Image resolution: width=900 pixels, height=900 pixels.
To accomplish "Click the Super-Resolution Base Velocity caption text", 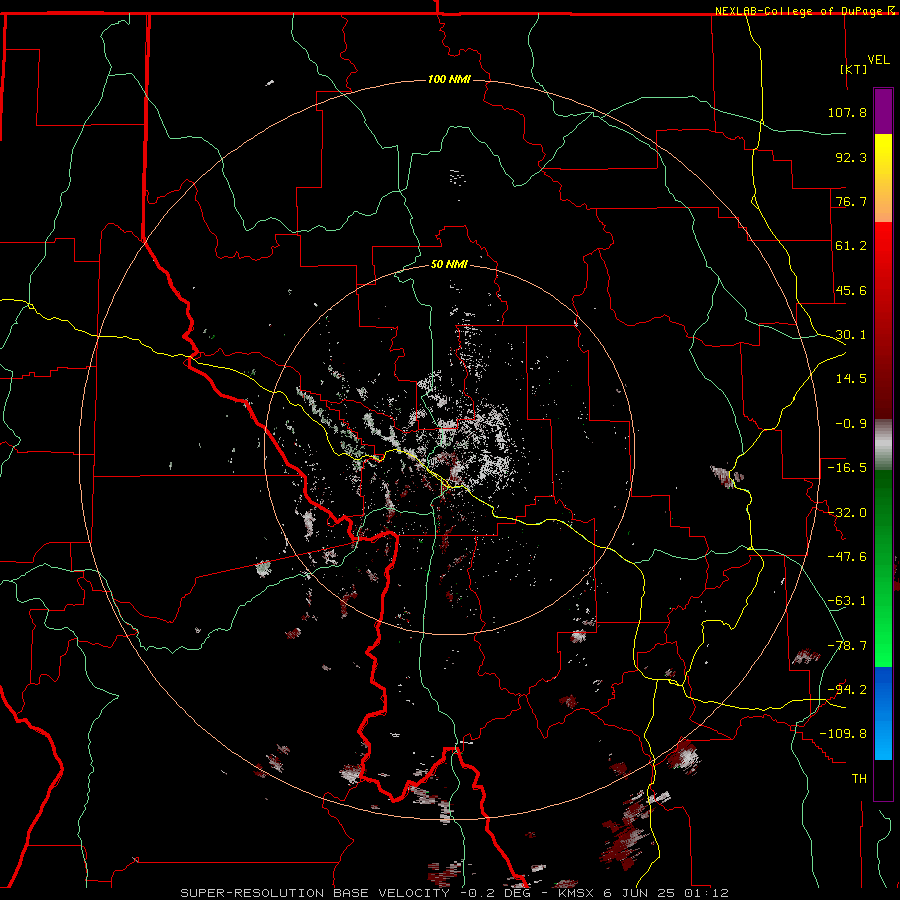I will [x=315, y=893].
